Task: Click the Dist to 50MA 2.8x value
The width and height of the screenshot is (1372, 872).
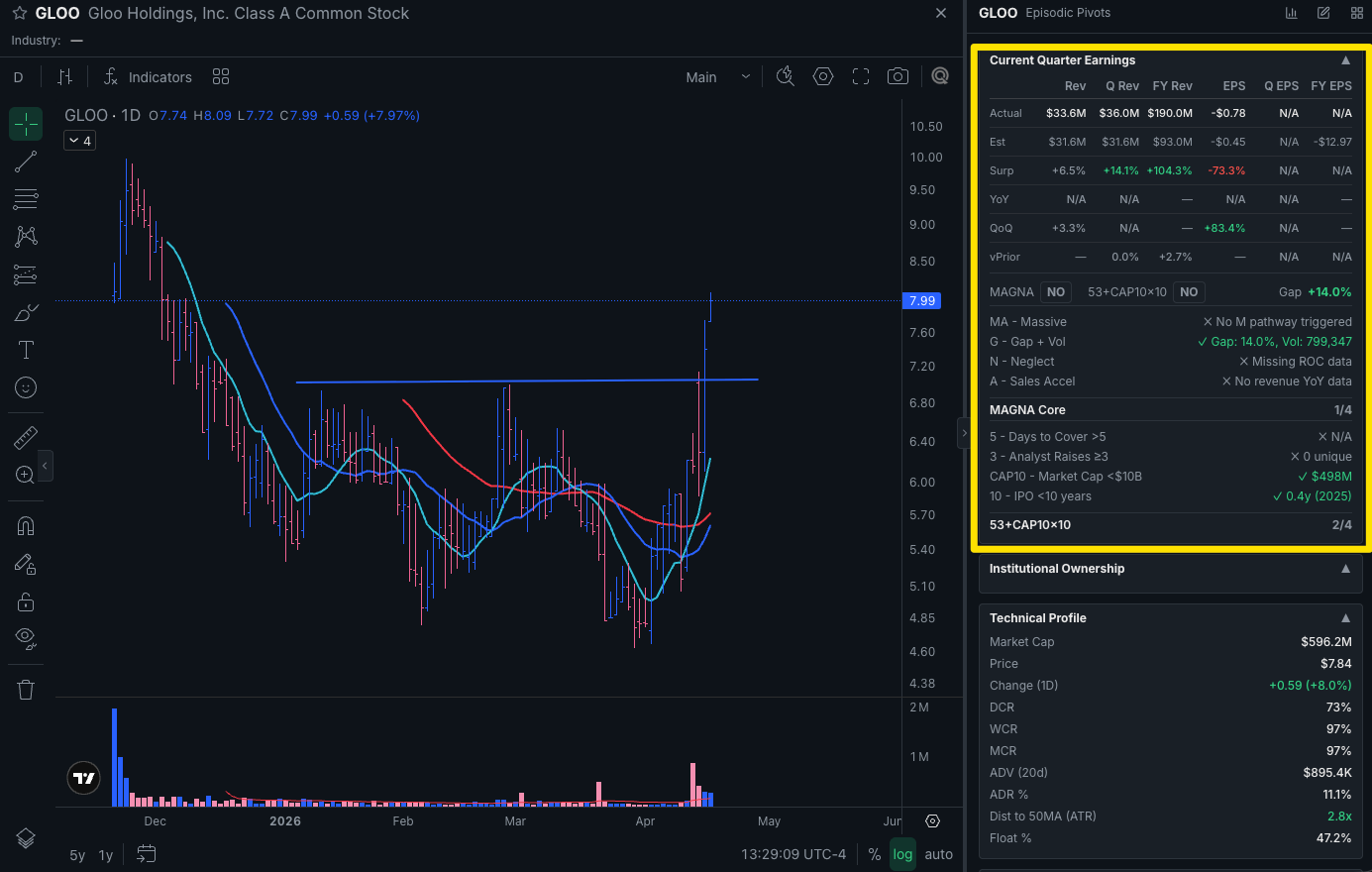Action: point(1339,817)
